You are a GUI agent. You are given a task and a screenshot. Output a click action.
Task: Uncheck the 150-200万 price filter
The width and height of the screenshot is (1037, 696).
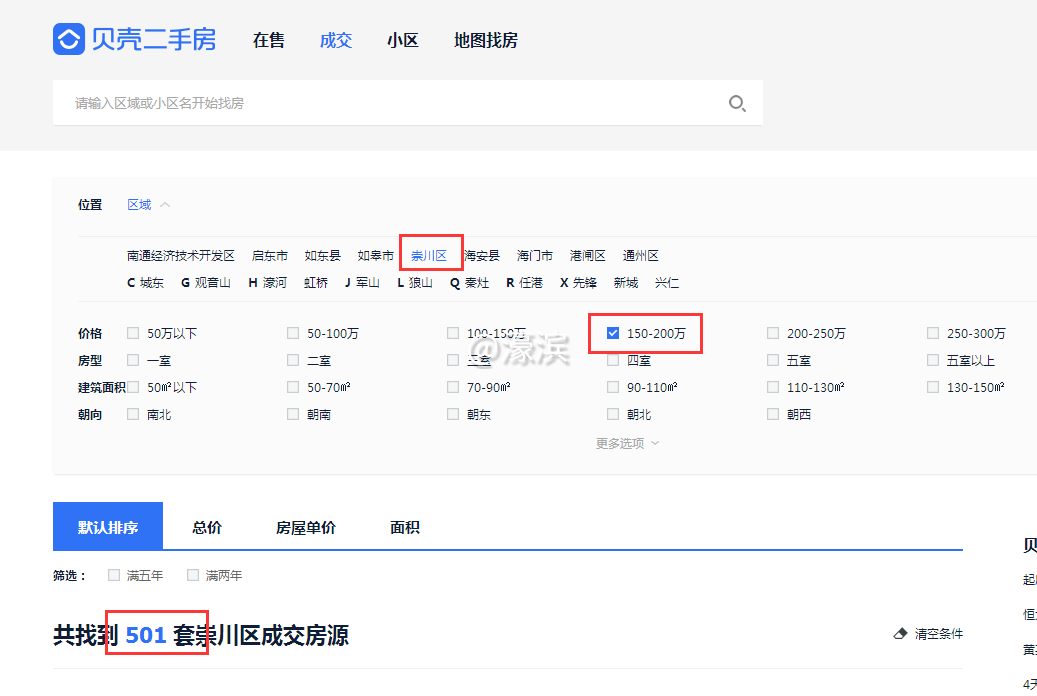(x=612, y=332)
